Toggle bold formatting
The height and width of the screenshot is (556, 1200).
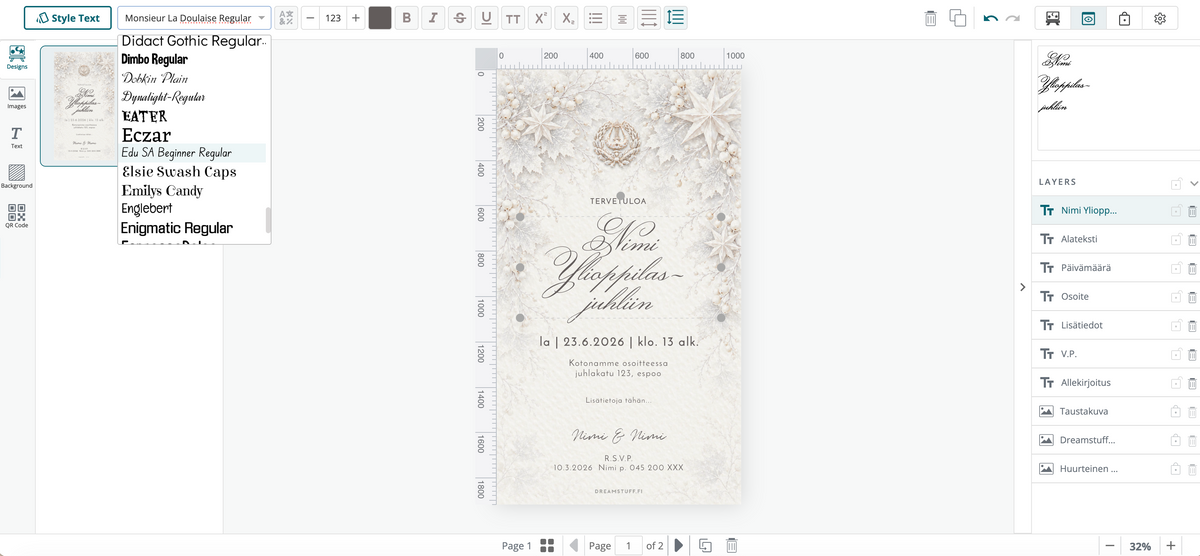click(x=407, y=18)
